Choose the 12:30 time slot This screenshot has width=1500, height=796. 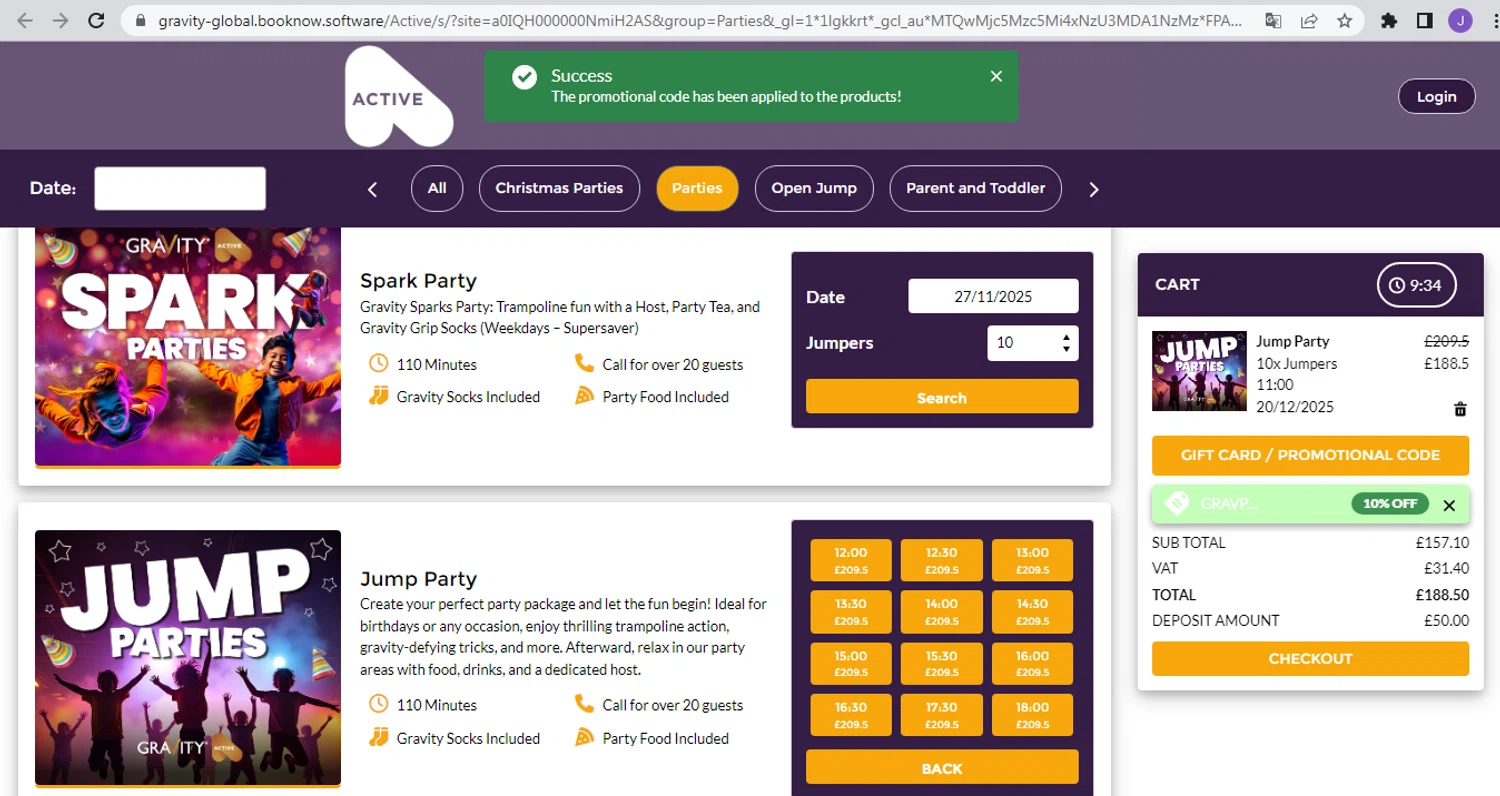tap(941, 560)
